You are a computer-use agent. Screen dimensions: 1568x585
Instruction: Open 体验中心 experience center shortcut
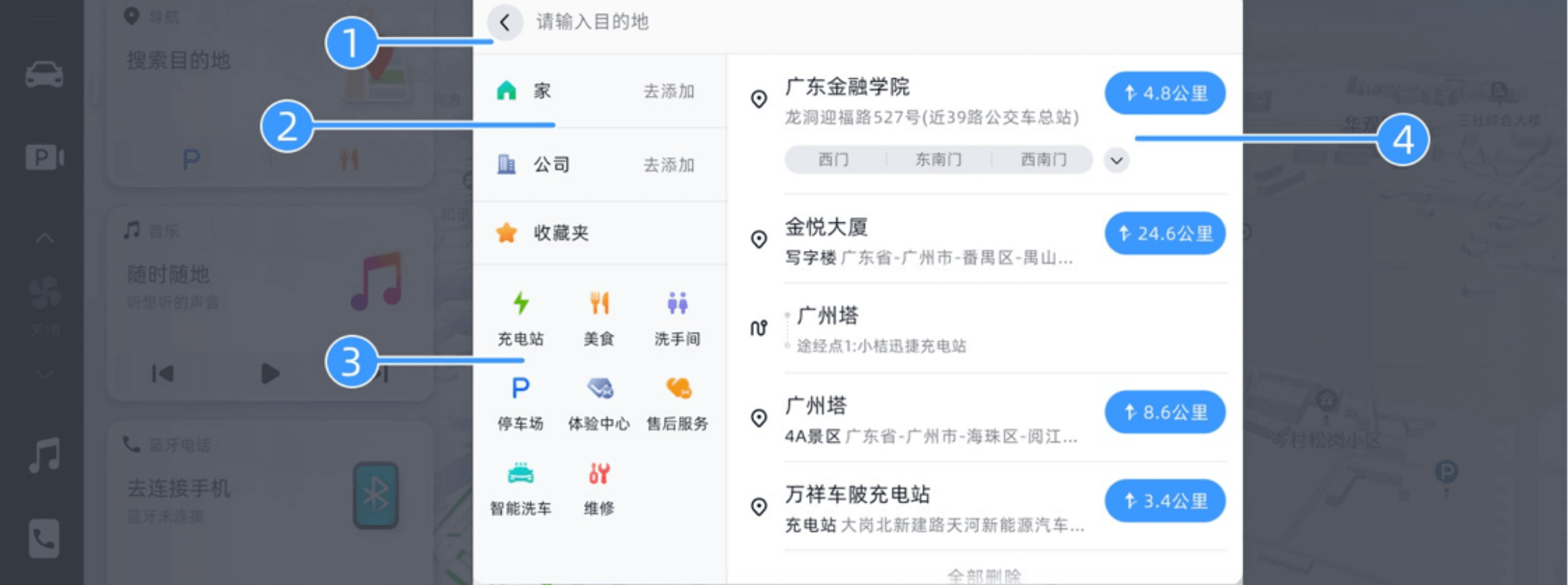599,403
